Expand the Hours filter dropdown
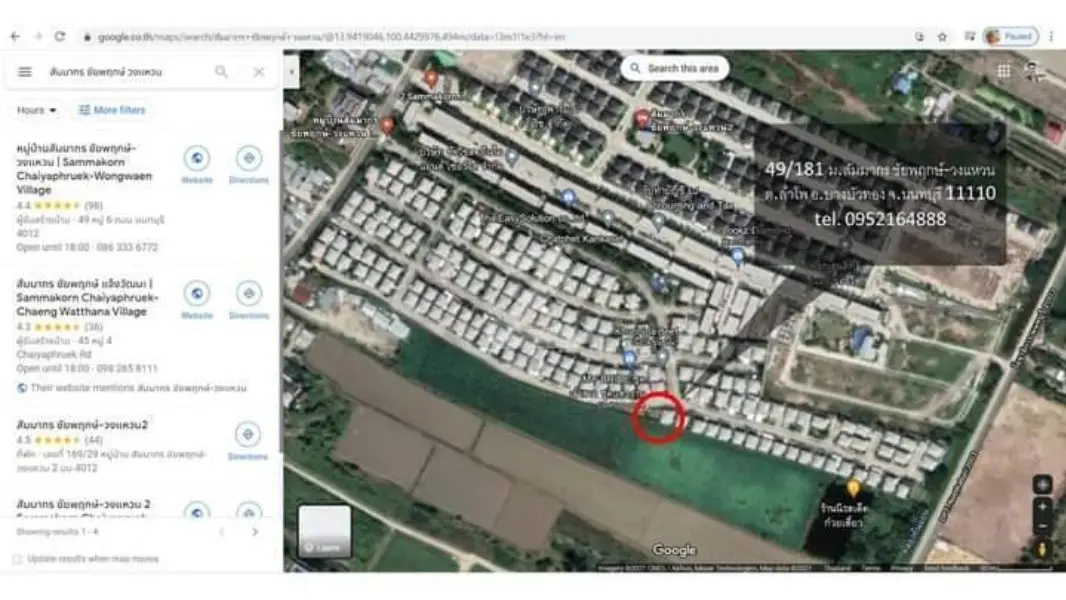1066x600 pixels. tap(36, 110)
